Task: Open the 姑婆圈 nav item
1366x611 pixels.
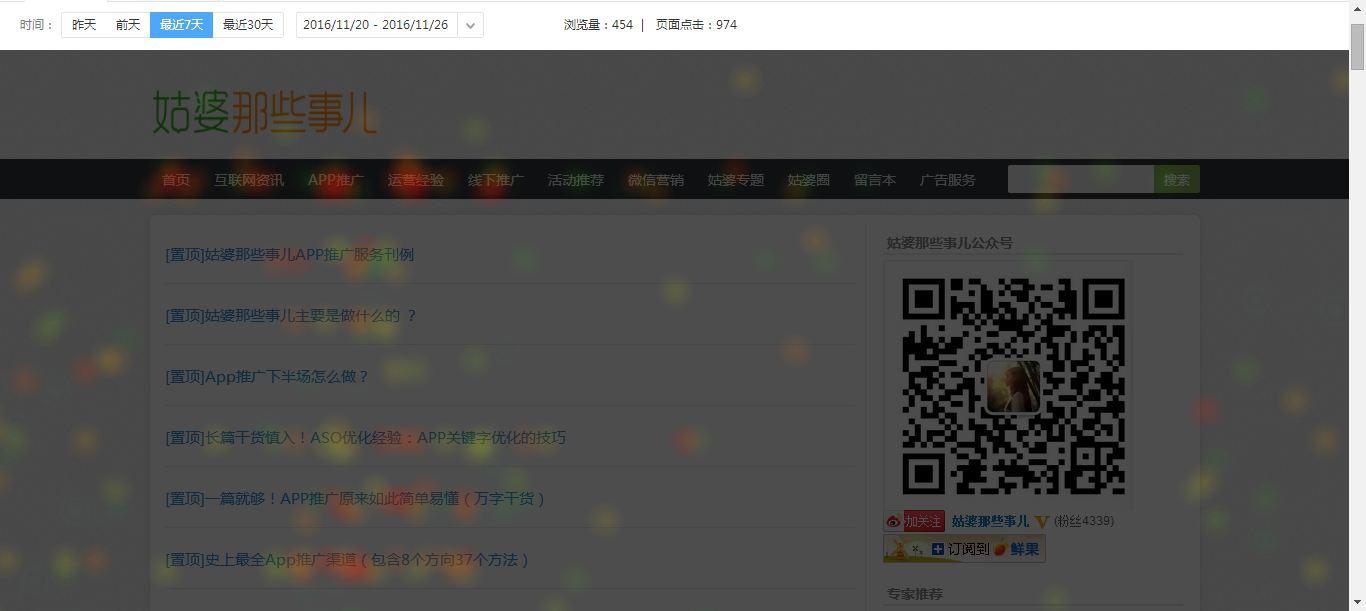Action: pyautogui.click(x=809, y=180)
